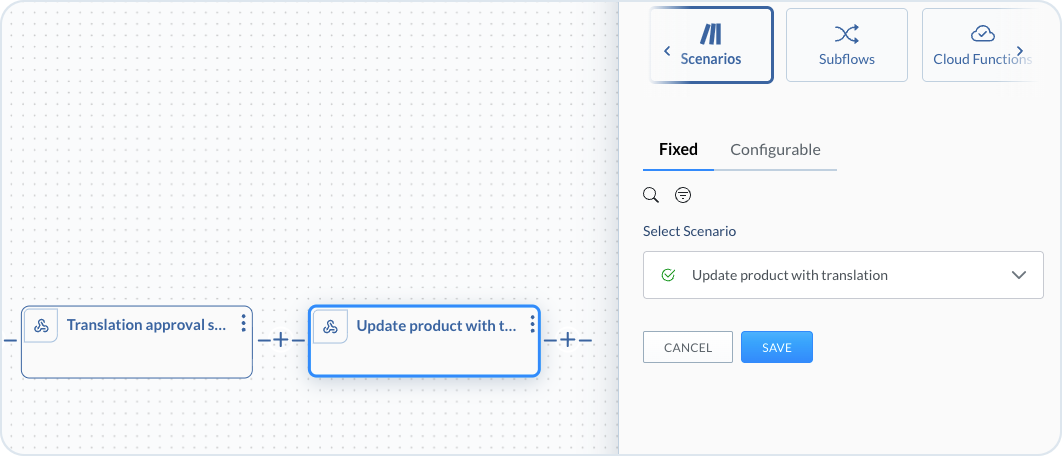
Task: Add a node after Update product node
Action: click(x=567, y=340)
